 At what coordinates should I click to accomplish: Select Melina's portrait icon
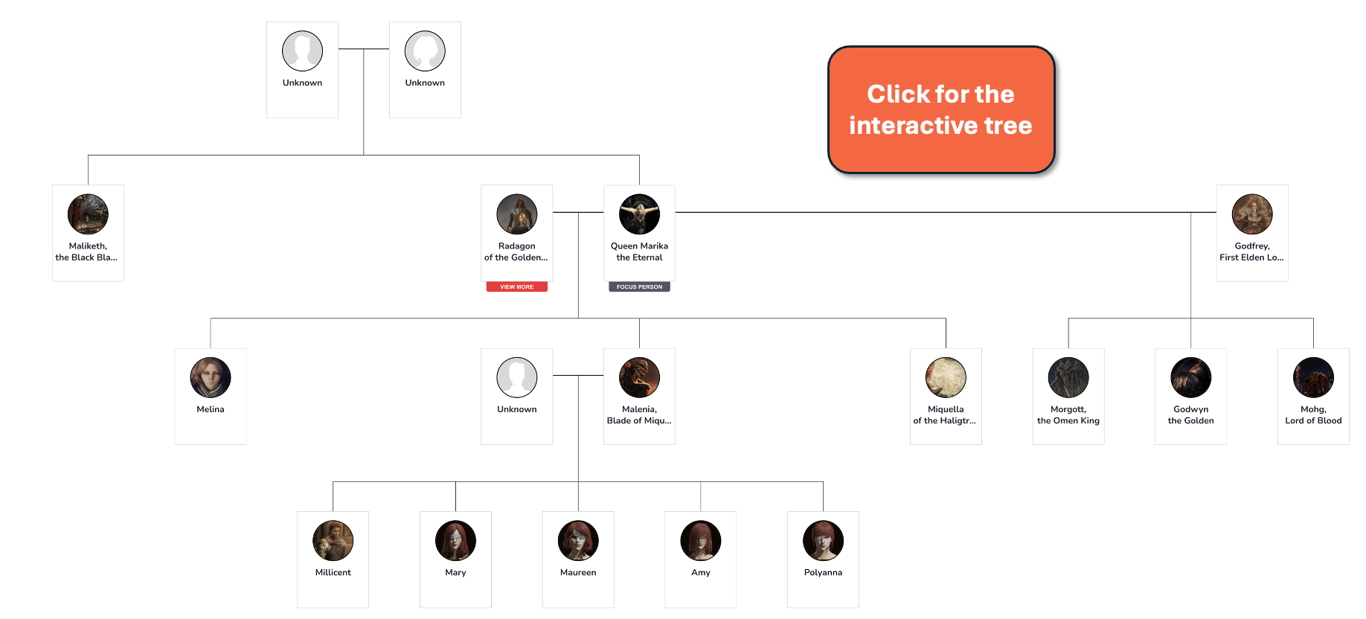pyautogui.click(x=210, y=377)
